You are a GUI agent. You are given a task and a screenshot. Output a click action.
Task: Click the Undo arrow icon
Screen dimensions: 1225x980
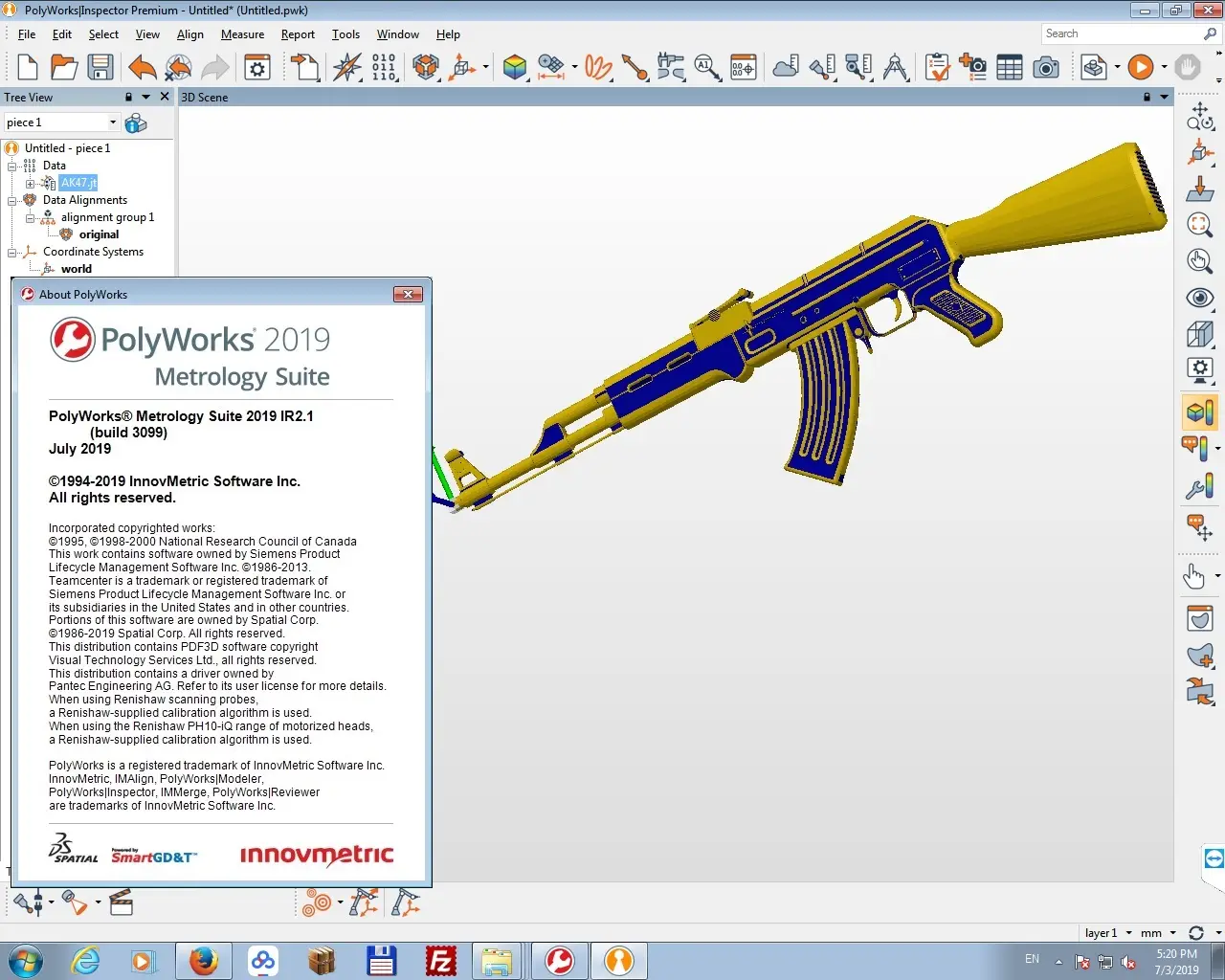click(x=142, y=67)
